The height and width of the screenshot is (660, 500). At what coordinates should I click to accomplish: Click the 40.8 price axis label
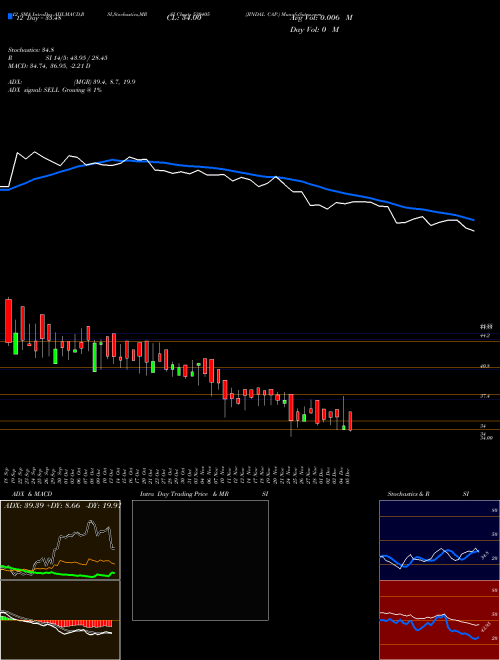click(485, 367)
